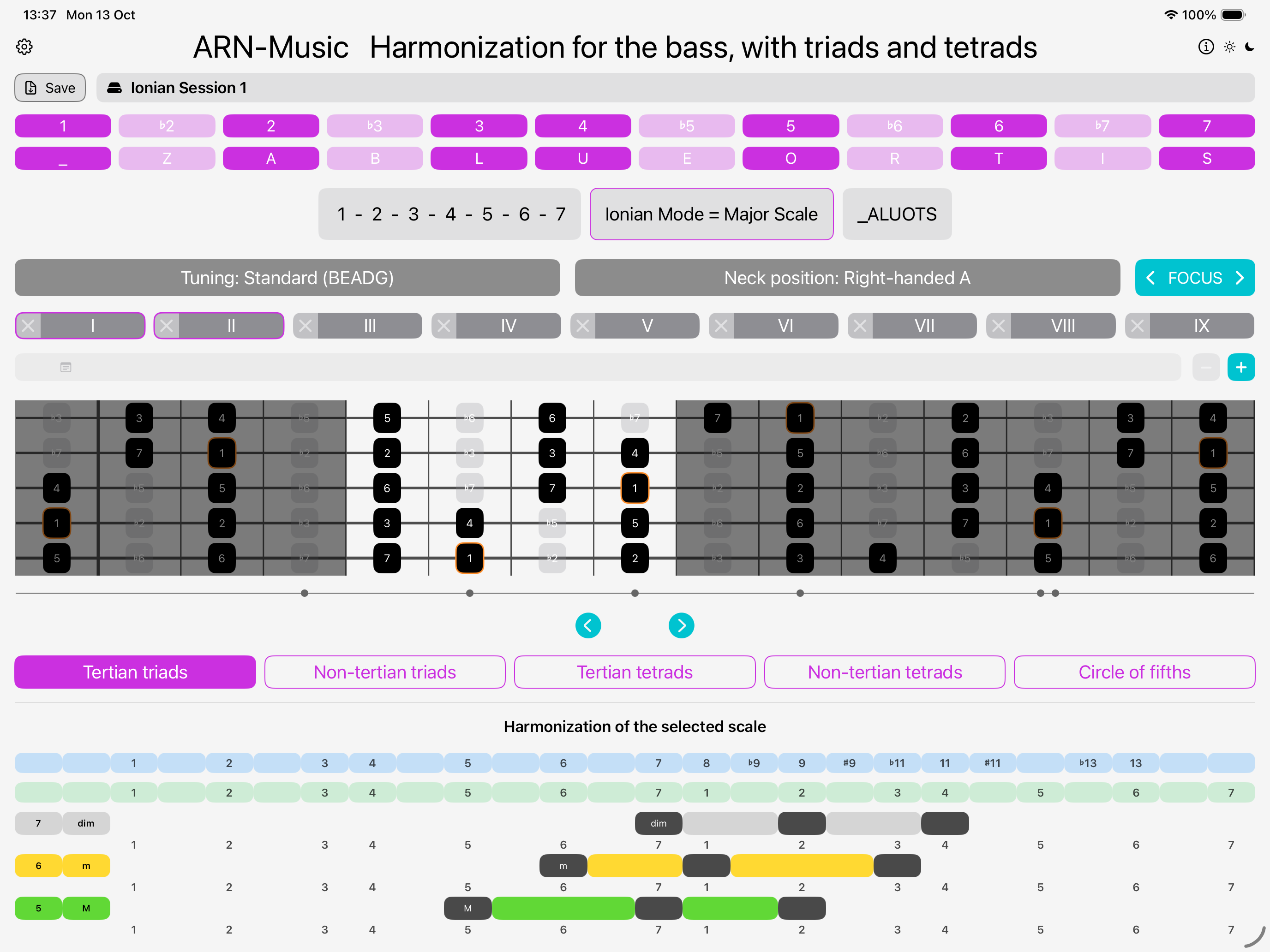The width and height of the screenshot is (1270, 952).
Task: Switch to light mode sun icon
Action: pos(1229,47)
